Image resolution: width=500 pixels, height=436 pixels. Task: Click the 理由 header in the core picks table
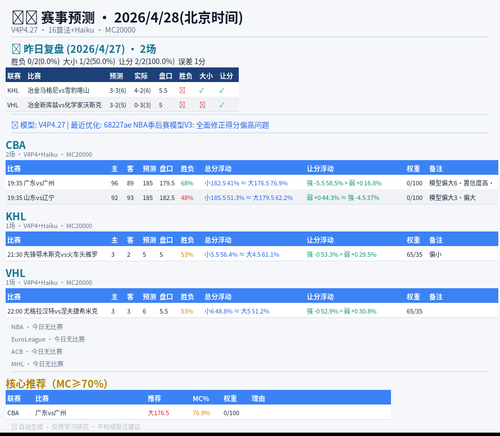click(x=258, y=399)
